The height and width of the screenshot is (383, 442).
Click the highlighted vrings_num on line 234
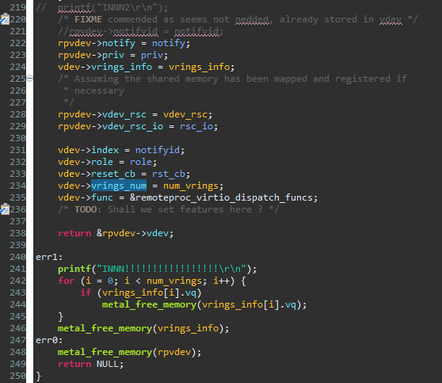[119, 186]
